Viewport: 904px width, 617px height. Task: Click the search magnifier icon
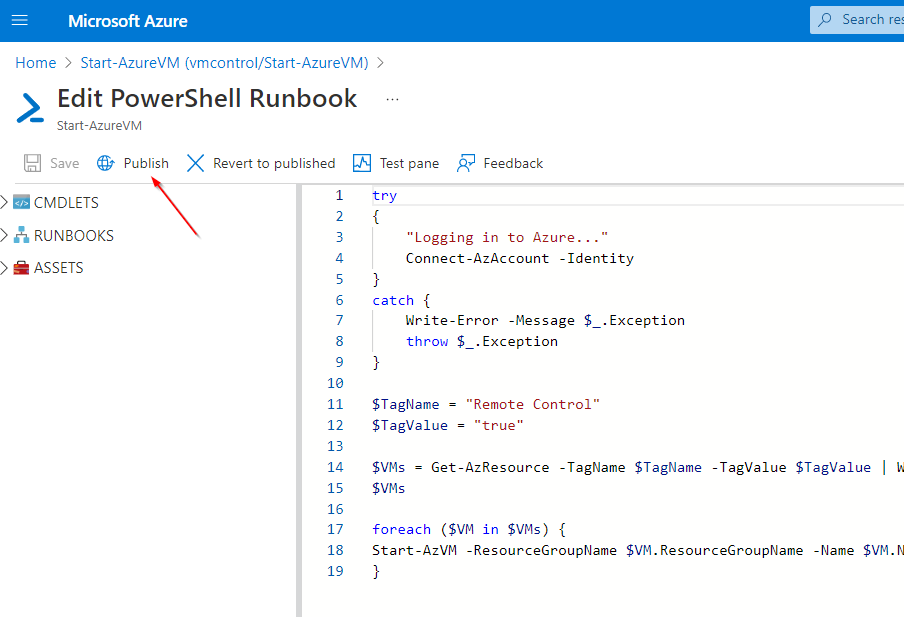[825, 20]
